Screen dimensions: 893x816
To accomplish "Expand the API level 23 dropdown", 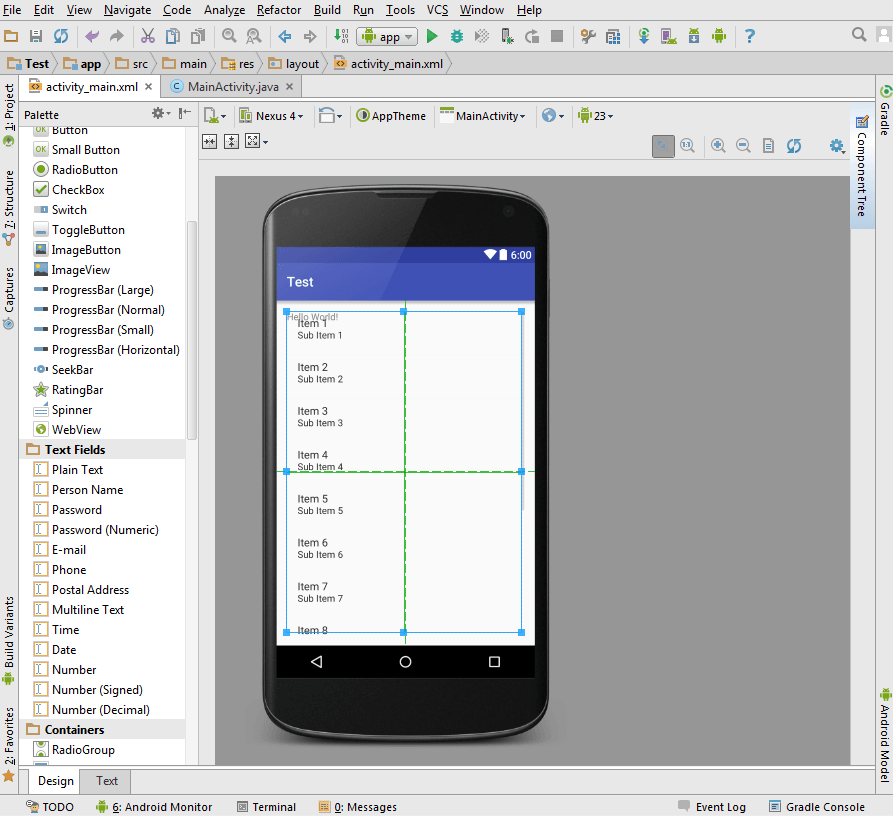I will point(596,116).
